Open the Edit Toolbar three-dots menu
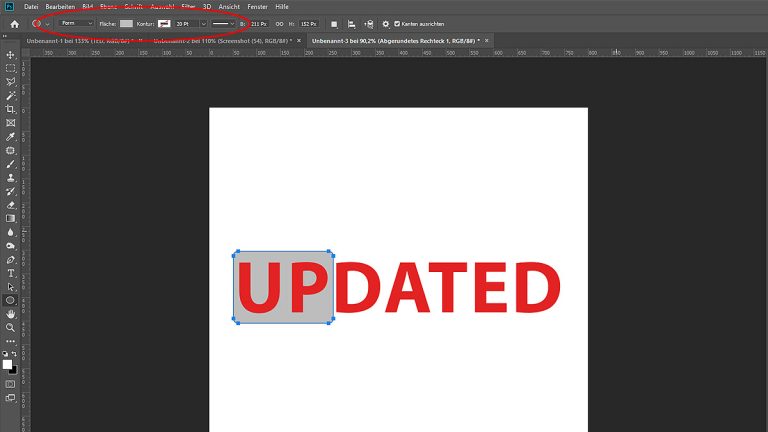The image size is (768, 432). 10,341
